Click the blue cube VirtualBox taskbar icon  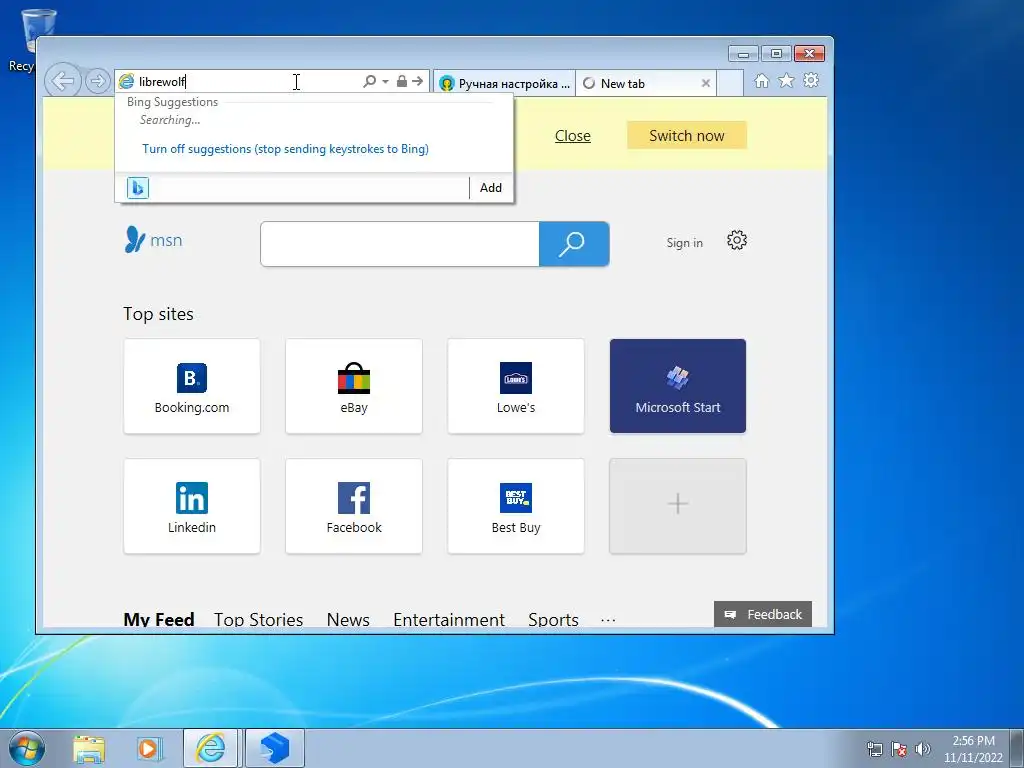click(274, 748)
